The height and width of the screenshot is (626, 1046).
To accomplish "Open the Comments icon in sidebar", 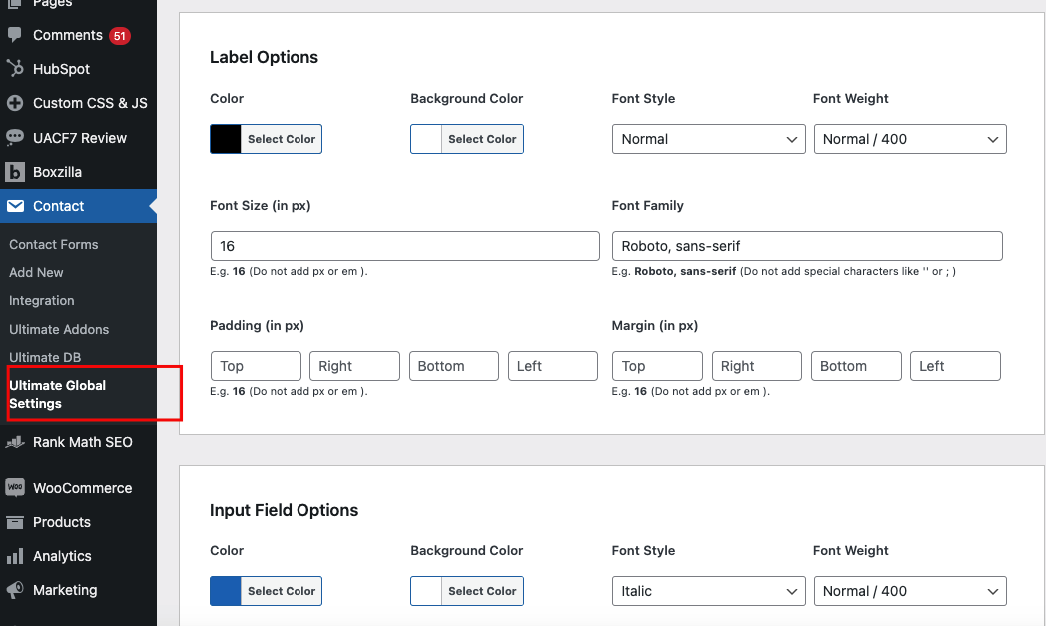I will click(x=14, y=35).
